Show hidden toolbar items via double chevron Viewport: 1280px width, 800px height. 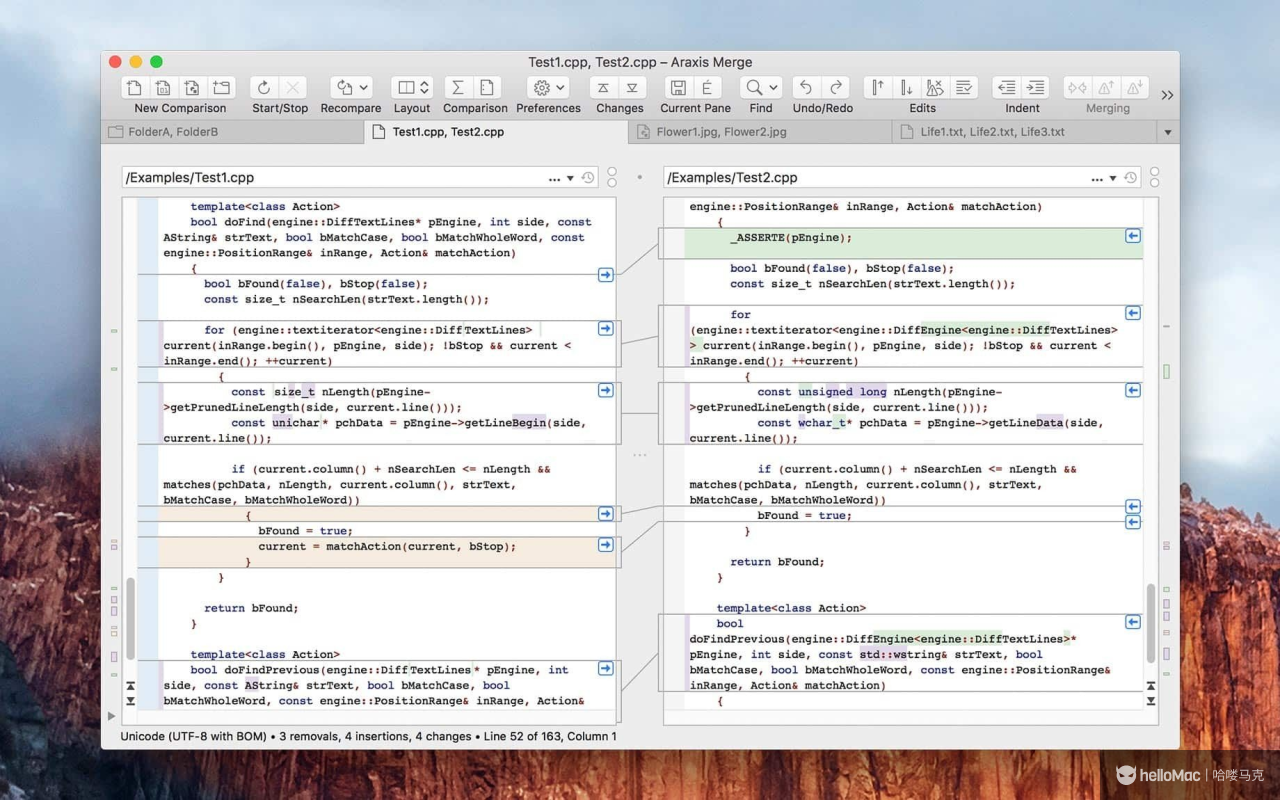coord(1167,95)
